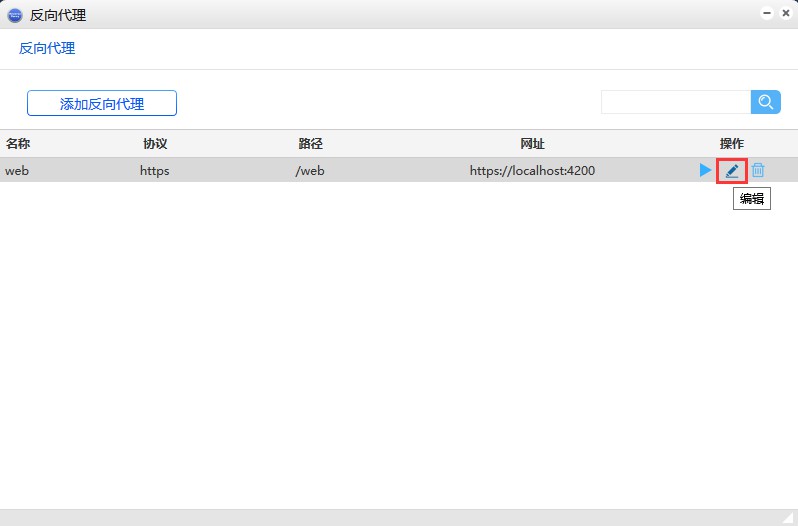Click the /web path cell
This screenshot has width=798, height=526.
click(x=310, y=171)
